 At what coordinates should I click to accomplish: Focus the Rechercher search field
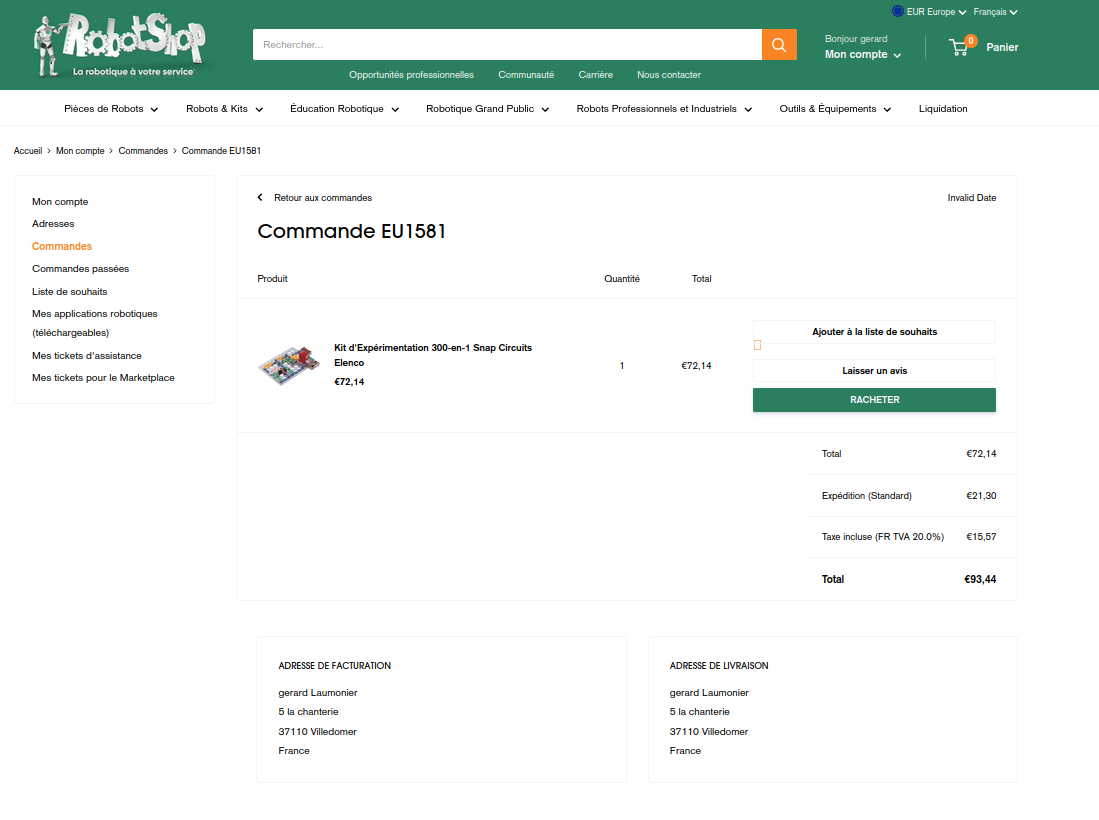[507, 45]
